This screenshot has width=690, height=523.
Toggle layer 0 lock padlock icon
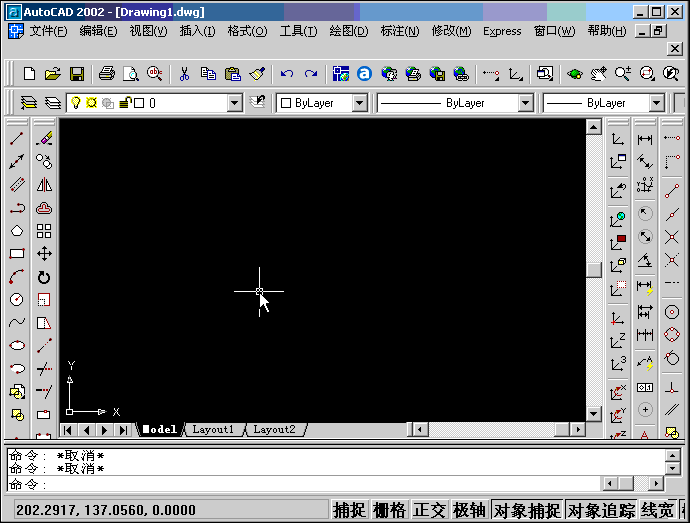click(125, 103)
